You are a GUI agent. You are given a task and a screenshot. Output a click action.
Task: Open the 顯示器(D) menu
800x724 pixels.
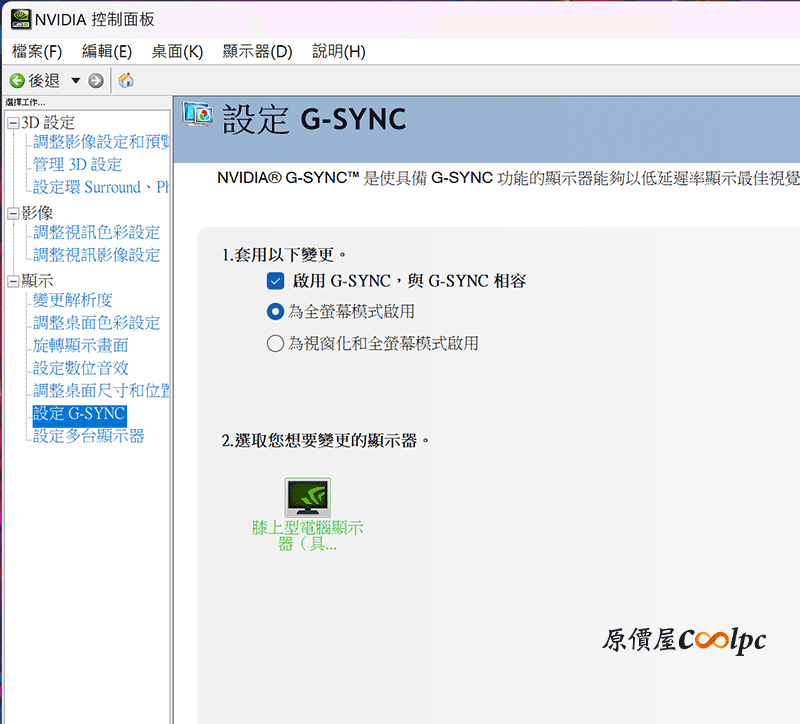(257, 52)
